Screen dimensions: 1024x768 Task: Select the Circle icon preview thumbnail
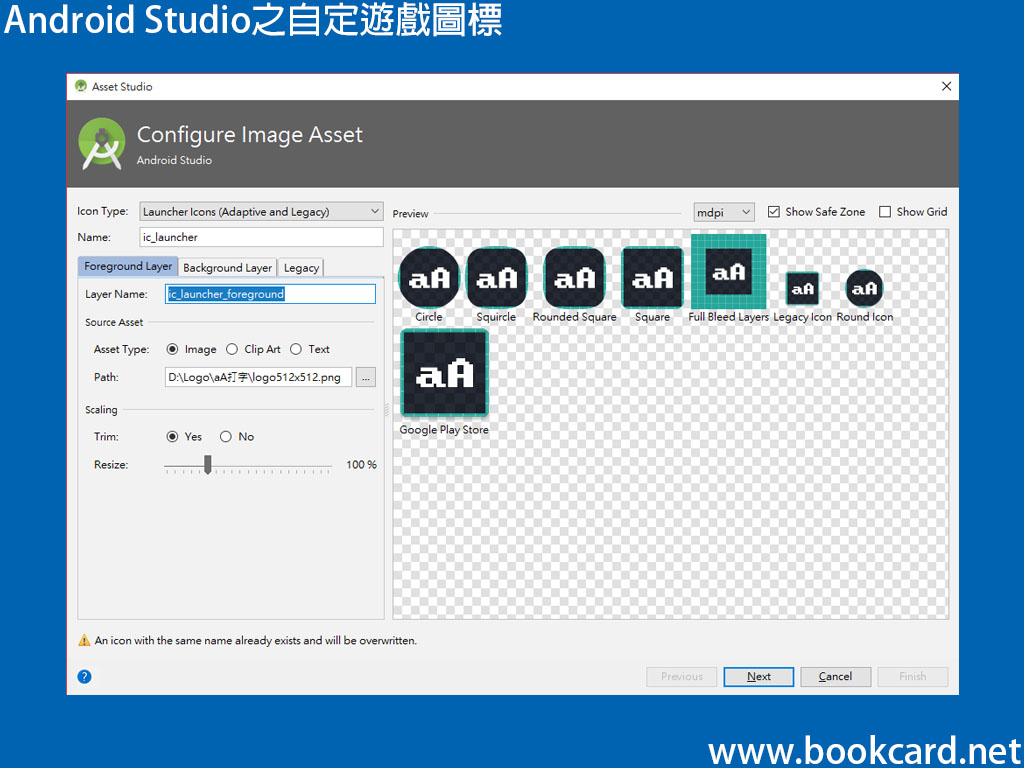coord(428,277)
